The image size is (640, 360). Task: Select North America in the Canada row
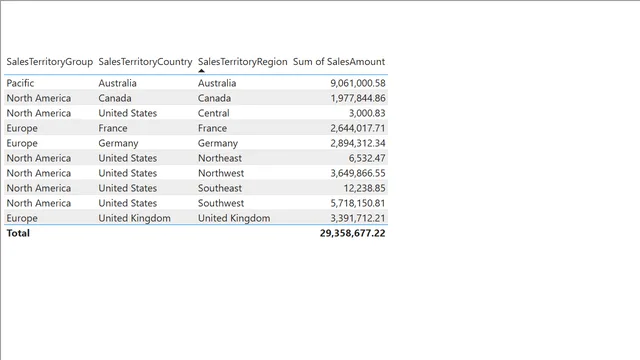point(39,98)
